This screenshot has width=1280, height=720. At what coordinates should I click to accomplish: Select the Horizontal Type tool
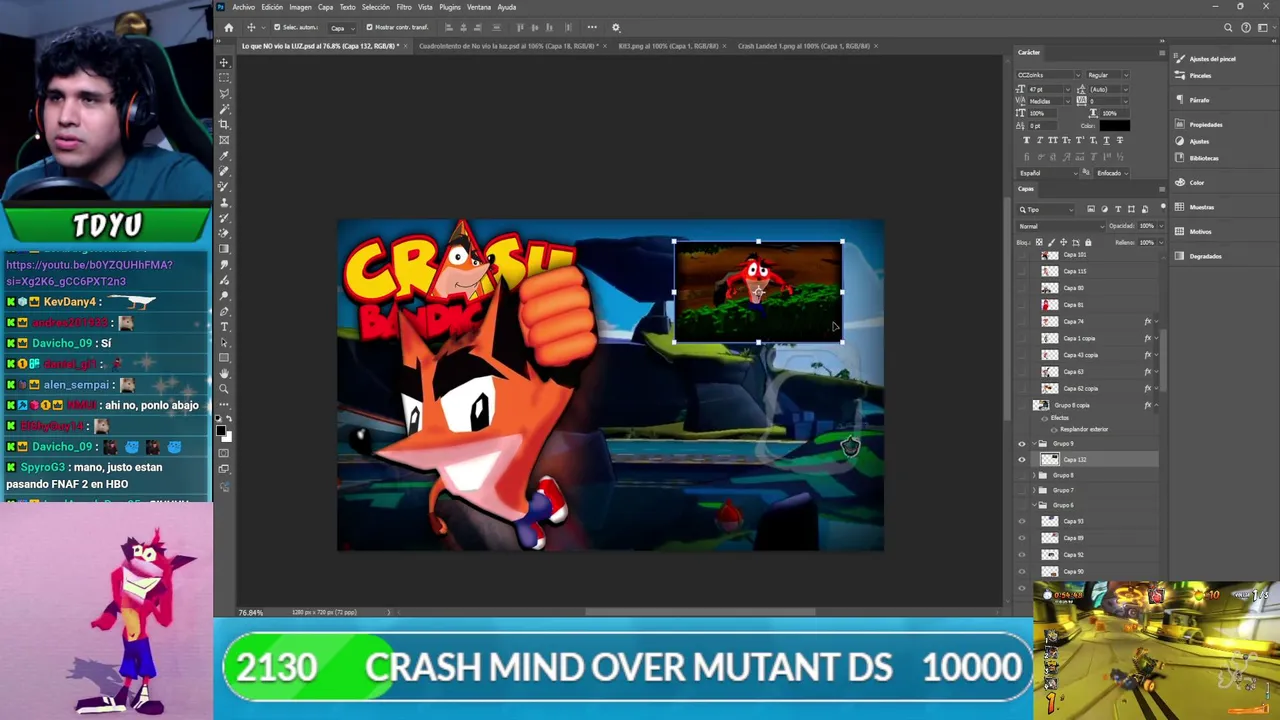click(224, 326)
